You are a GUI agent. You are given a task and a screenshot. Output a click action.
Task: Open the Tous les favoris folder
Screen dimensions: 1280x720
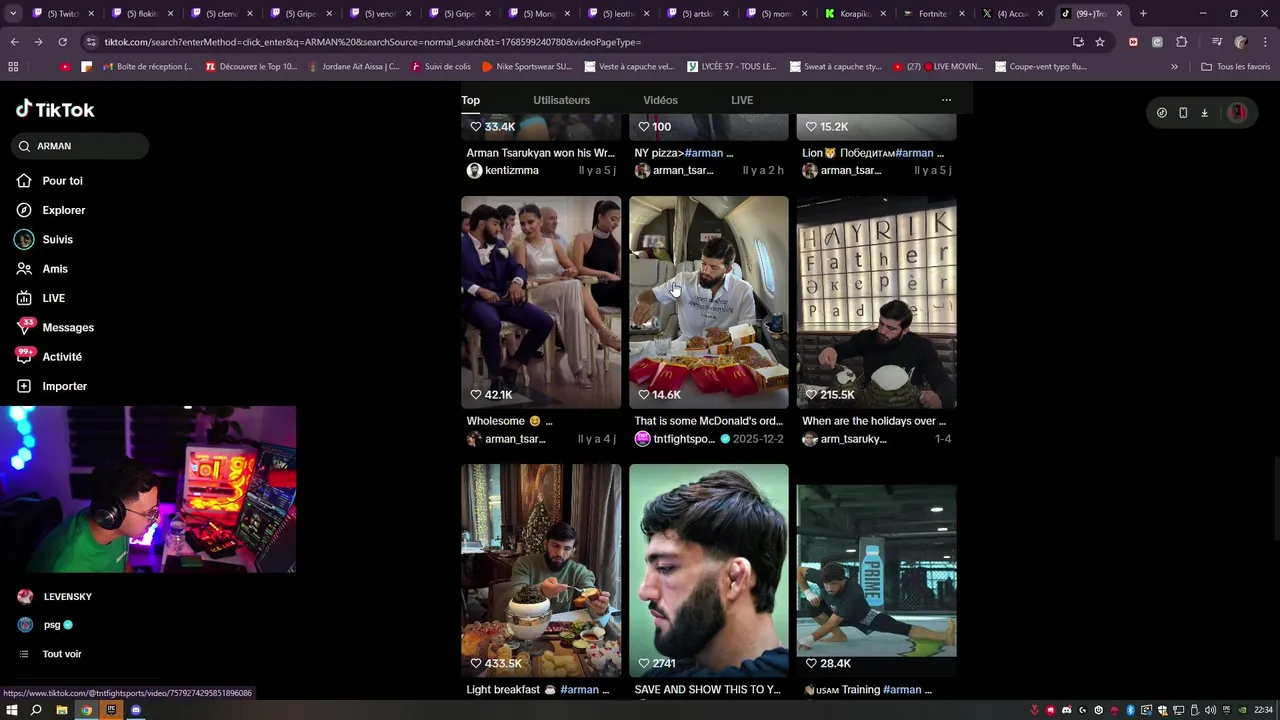[1235, 66]
